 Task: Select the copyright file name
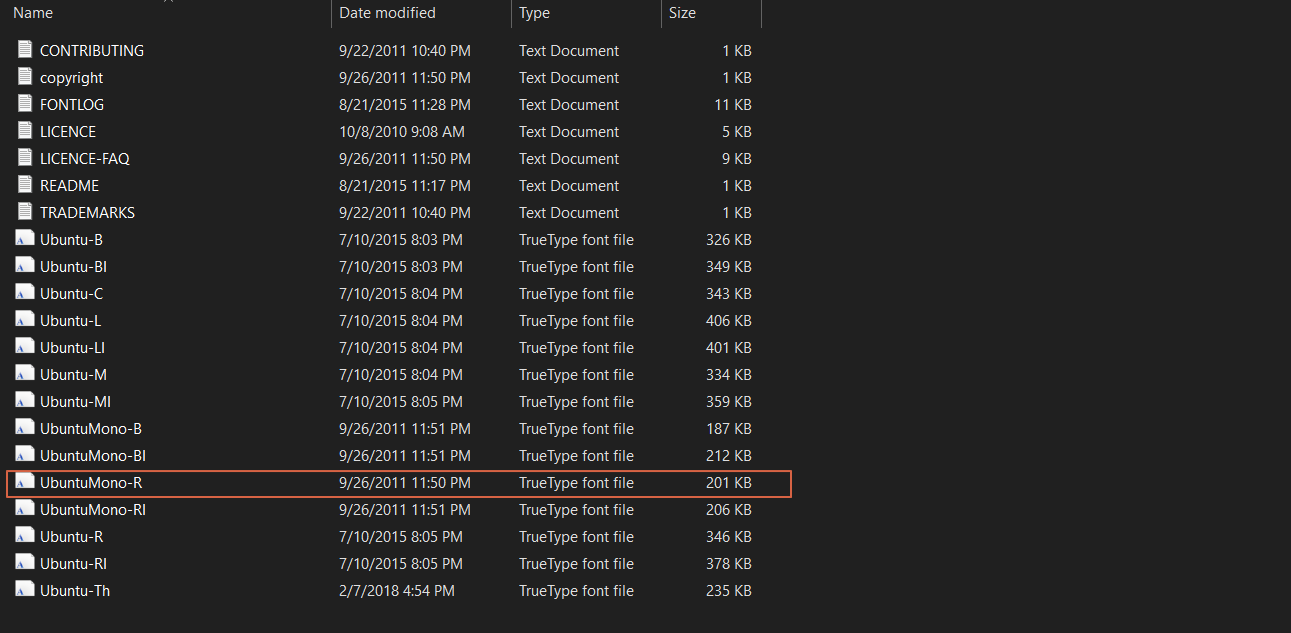pyautogui.click(x=71, y=77)
